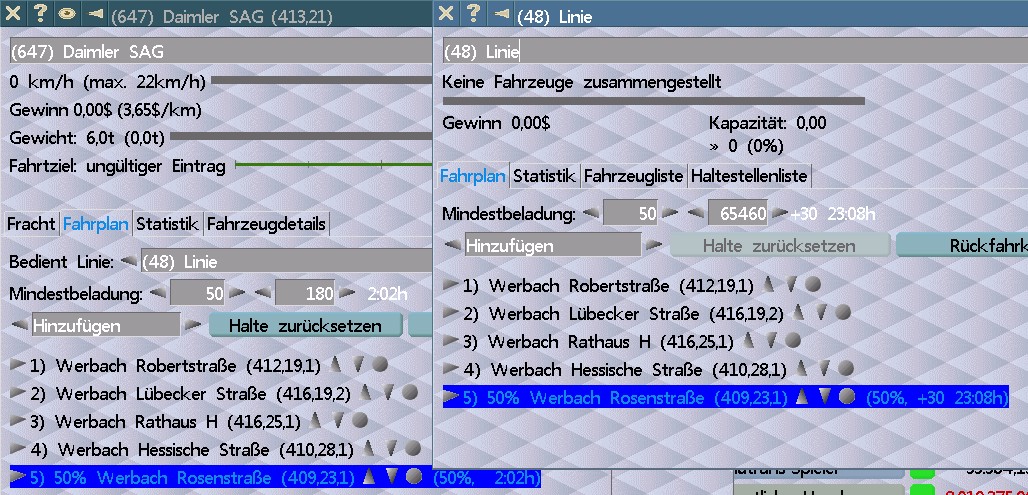Click circle icon for Werbach Lübecker Straße in convoy window

409,393
